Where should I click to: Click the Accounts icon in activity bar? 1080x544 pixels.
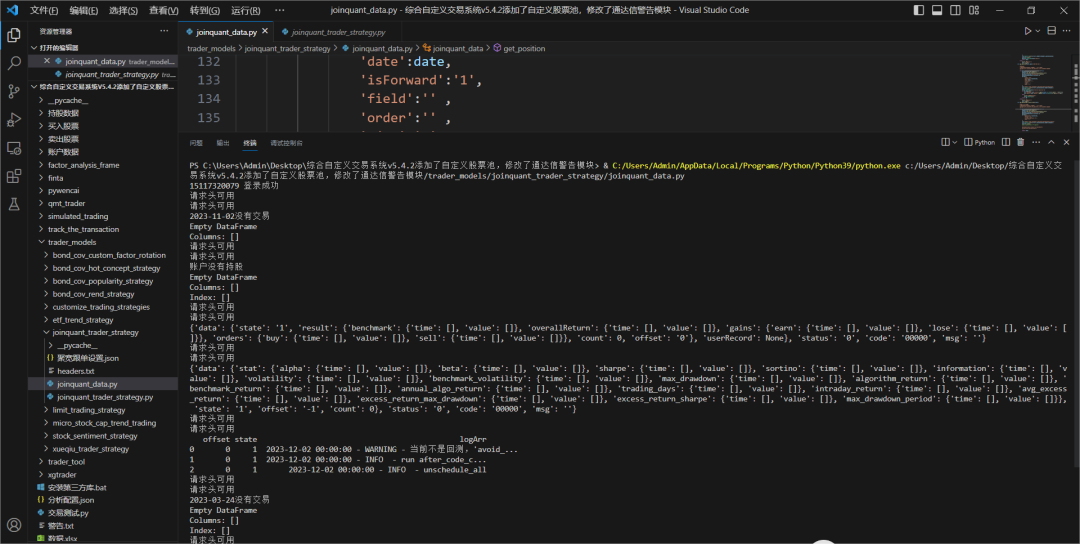click(x=14, y=524)
